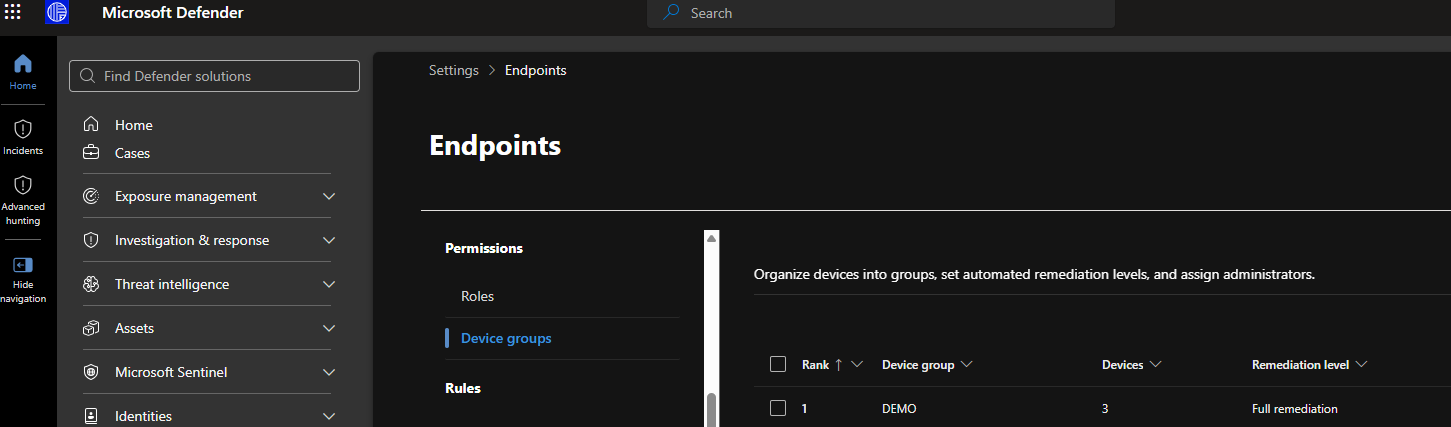Expand the Microsoft Sentinel chevron
The width and height of the screenshot is (1451, 427).
pos(329,373)
